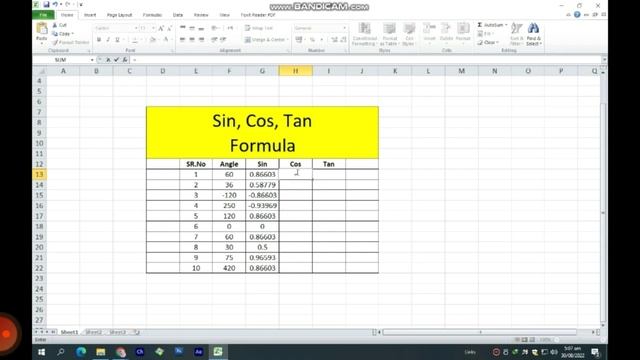Click the Format cells button
The width and height of the screenshot is (640, 360).
pyautogui.click(x=463, y=33)
